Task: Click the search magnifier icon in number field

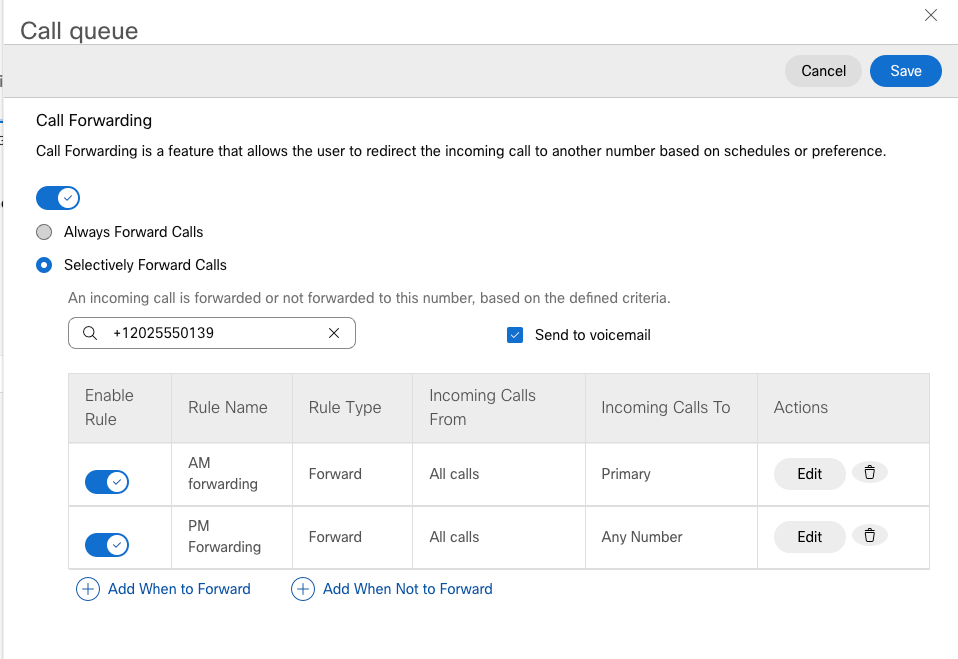Action: 90,333
